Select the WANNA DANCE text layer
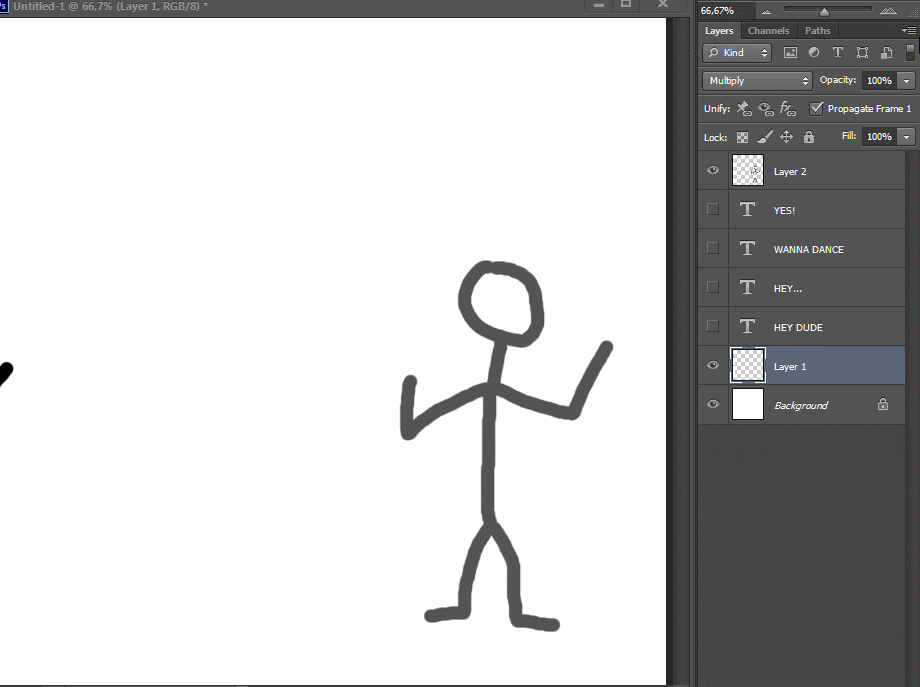This screenshot has height=687, width=920. 808,249
